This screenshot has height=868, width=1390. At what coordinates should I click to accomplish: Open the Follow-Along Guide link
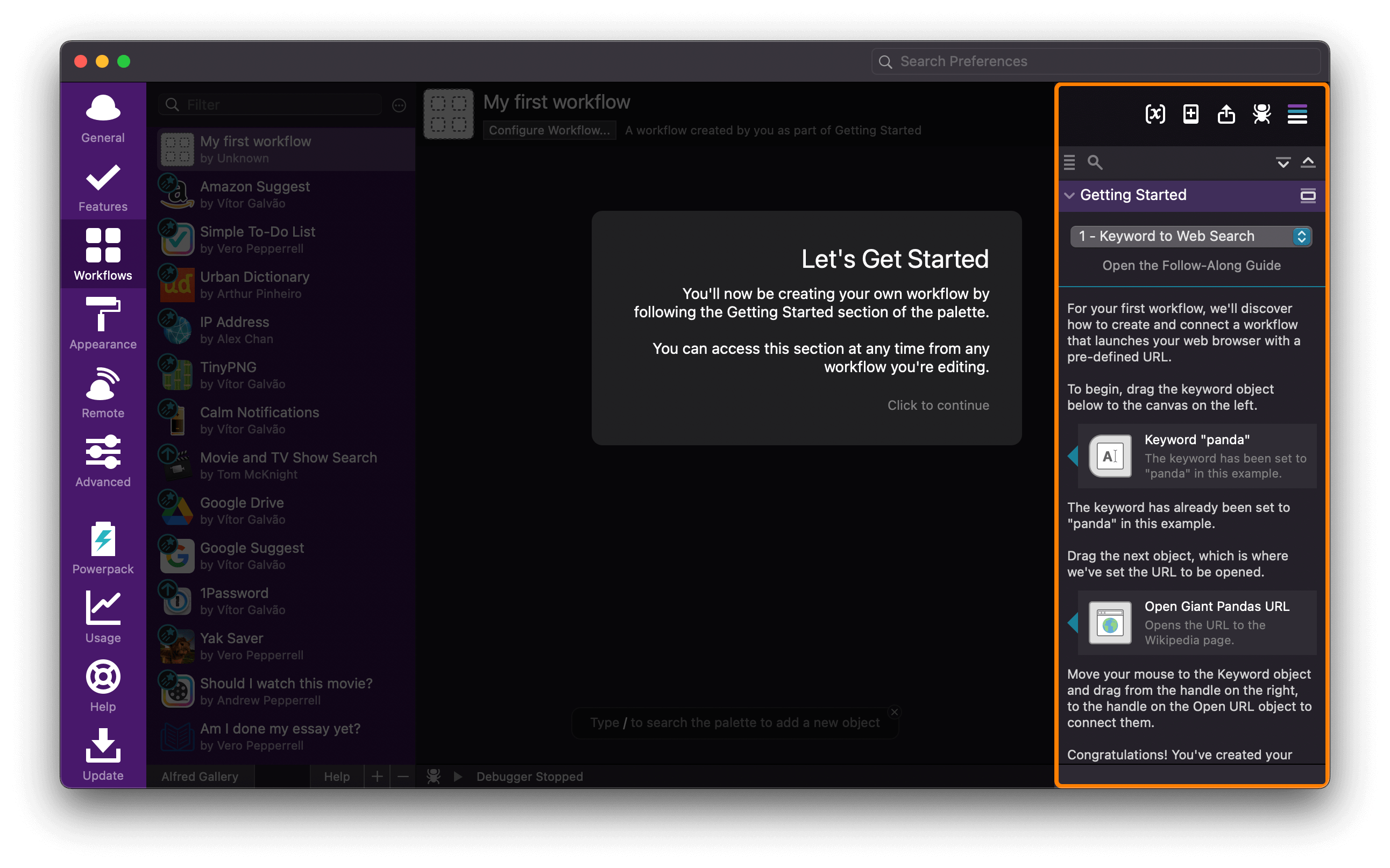[1191, 265]
